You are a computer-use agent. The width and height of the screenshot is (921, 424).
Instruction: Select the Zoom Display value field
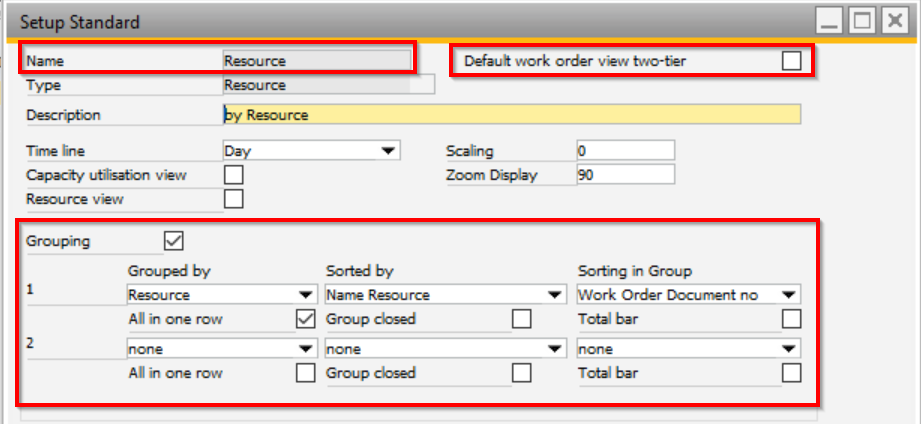(x=625, y=175)
